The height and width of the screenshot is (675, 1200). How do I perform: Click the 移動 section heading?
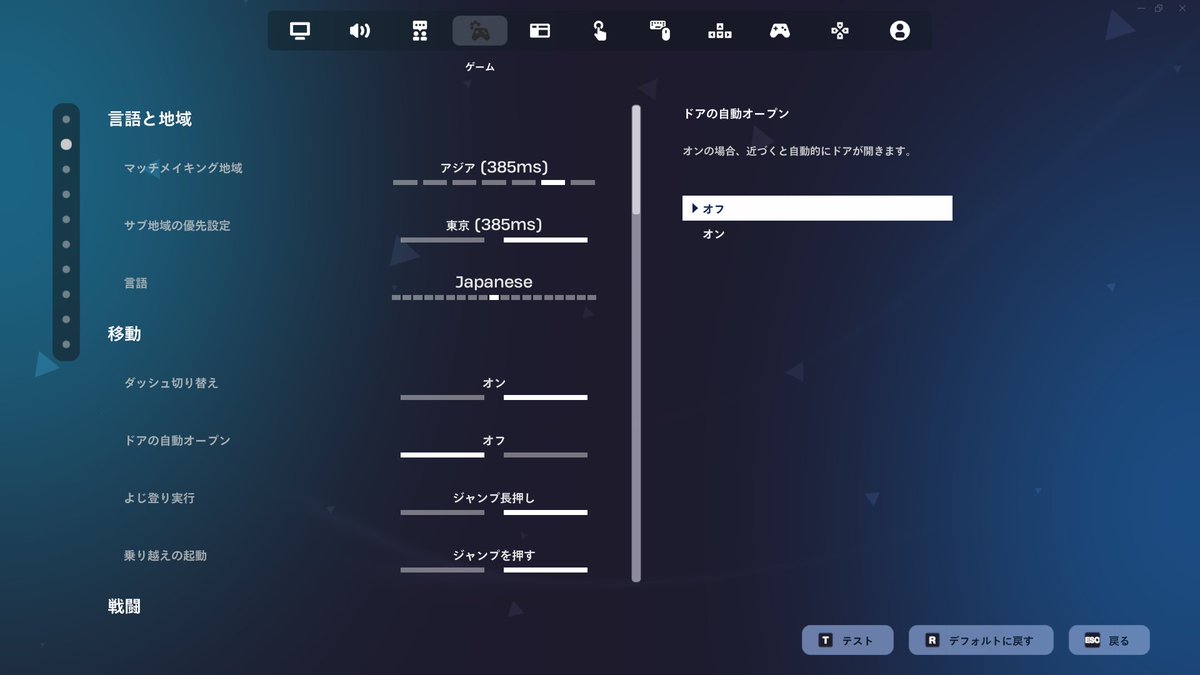pos(124,334)
